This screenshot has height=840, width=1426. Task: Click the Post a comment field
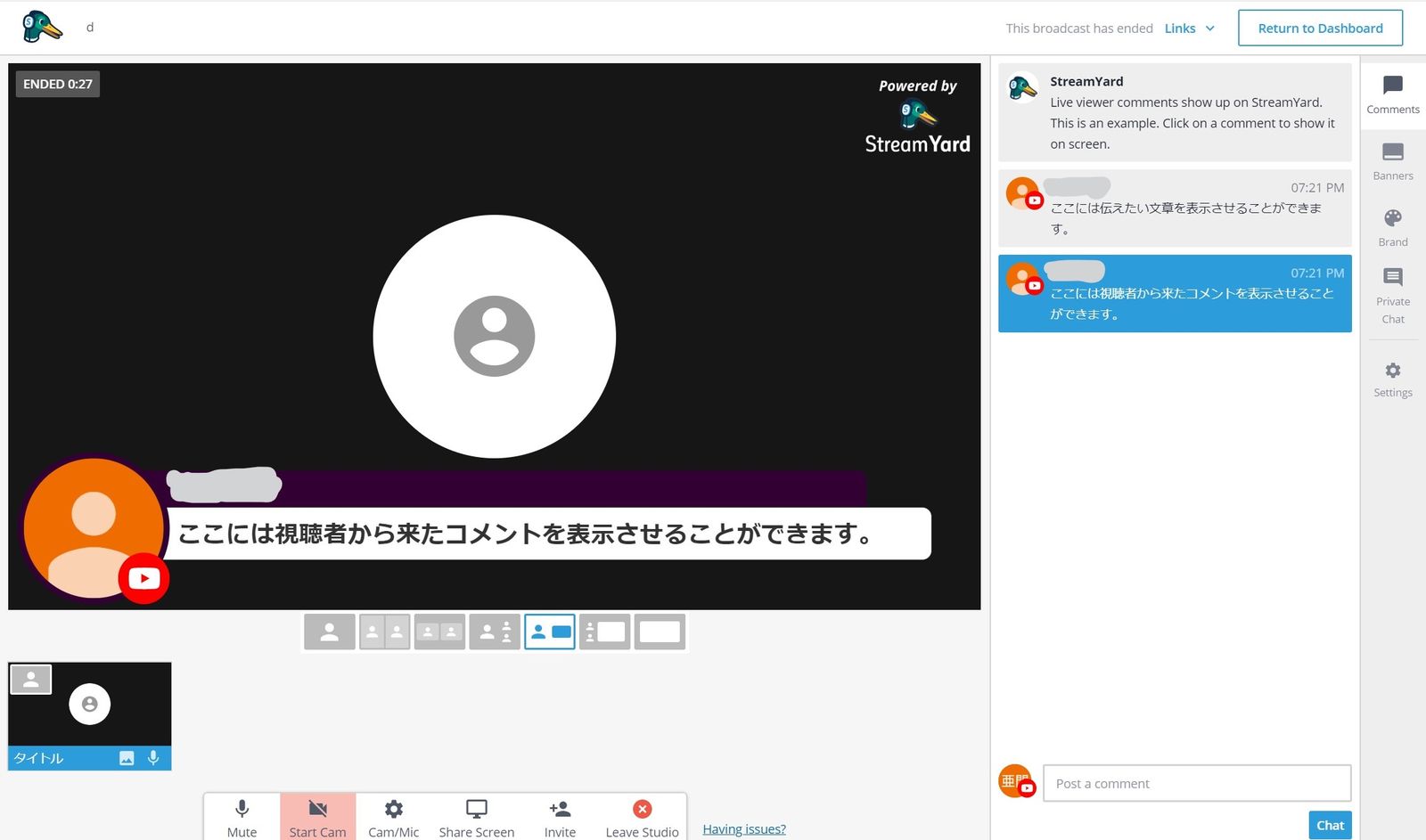pyautogui.click(x=1197, y=783)
